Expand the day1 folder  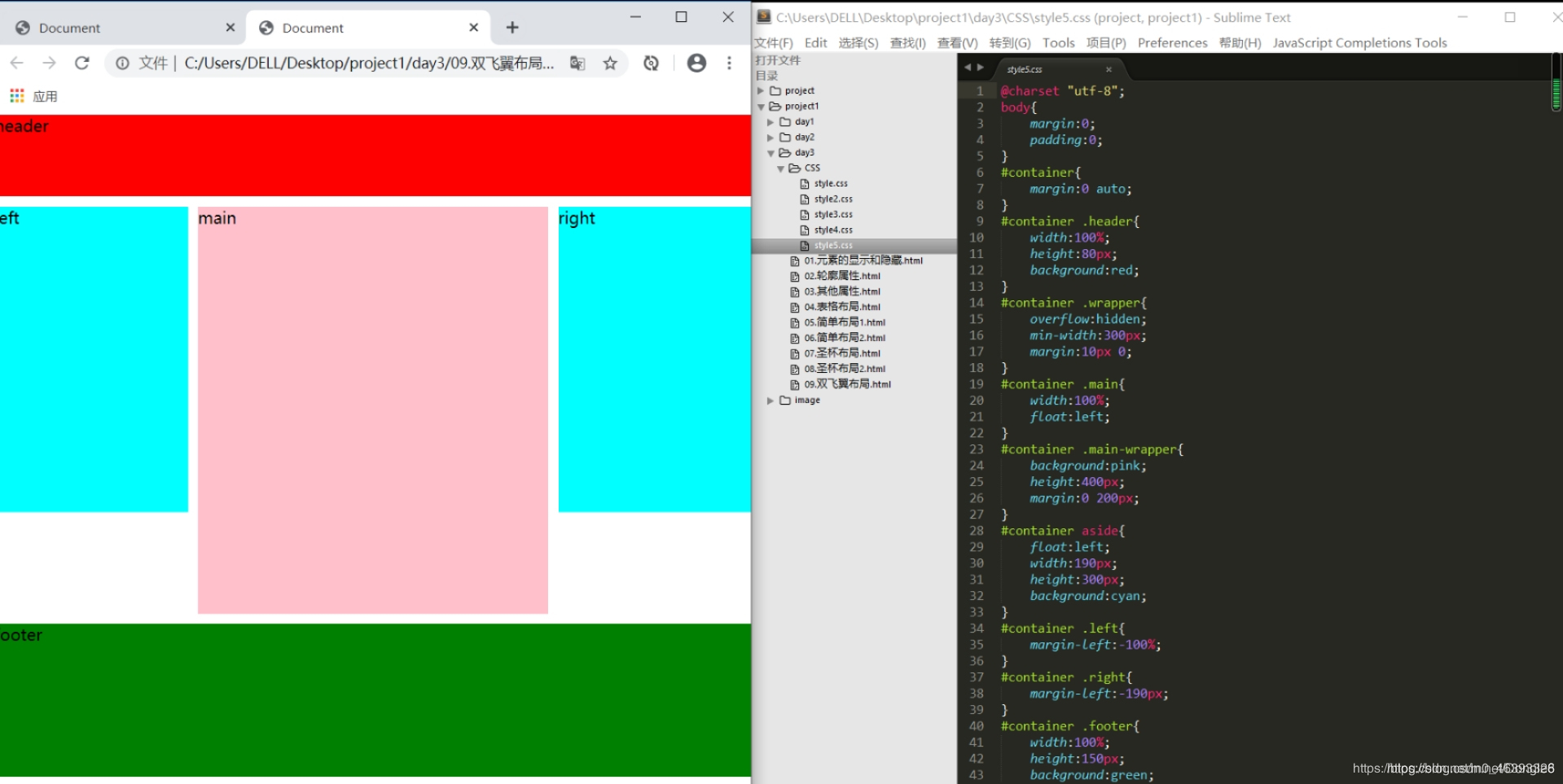pyautogui.click(x=771, y=121)
